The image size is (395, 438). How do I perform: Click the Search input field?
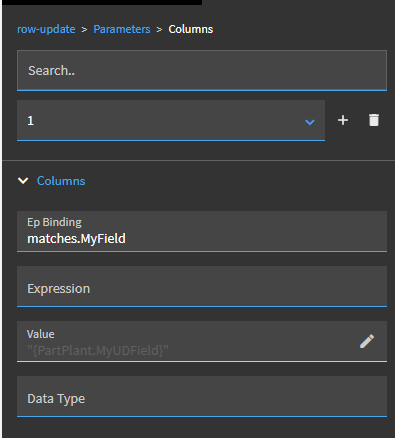202,70
